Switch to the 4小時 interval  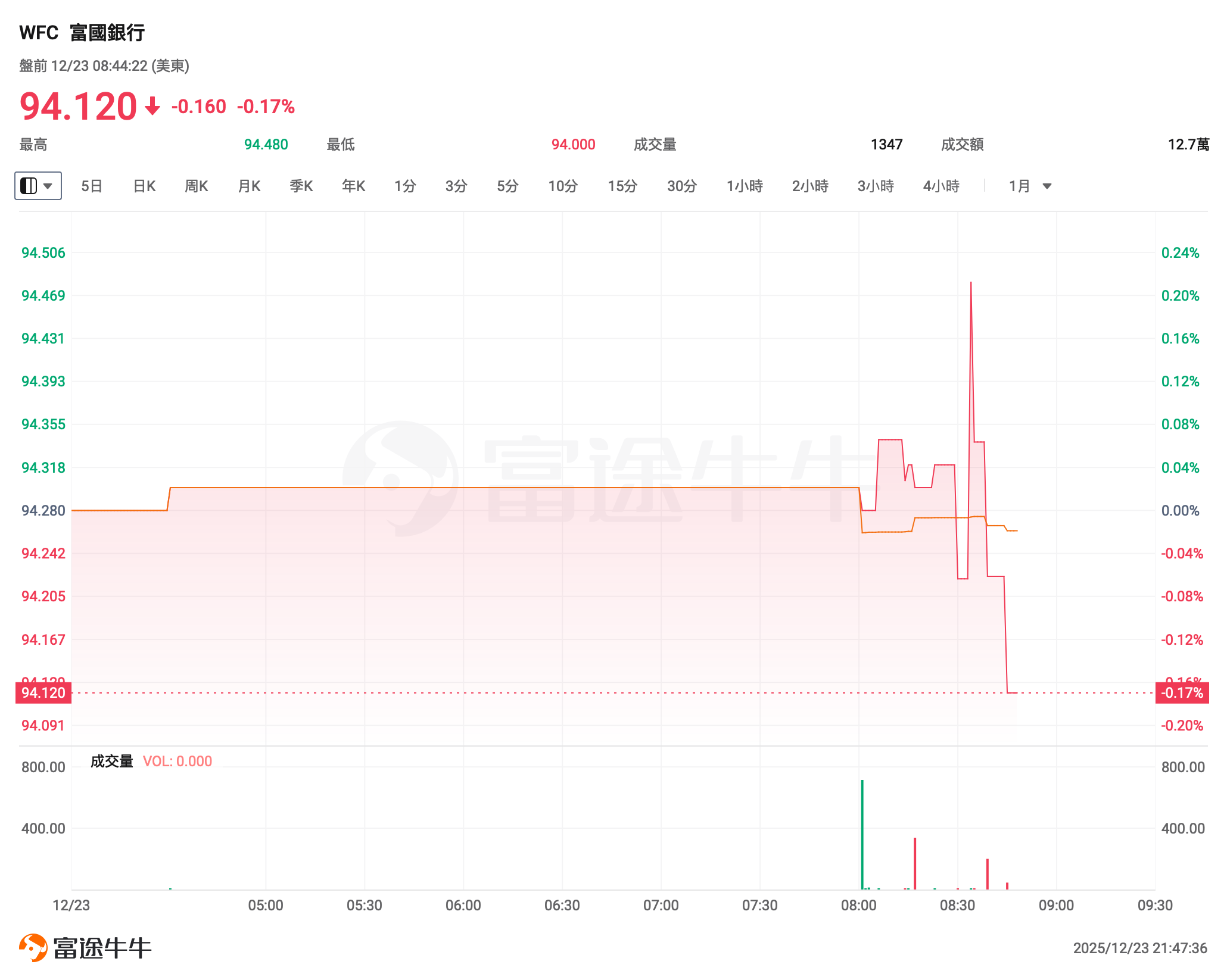pyautogui.click(x=941, y=186)
